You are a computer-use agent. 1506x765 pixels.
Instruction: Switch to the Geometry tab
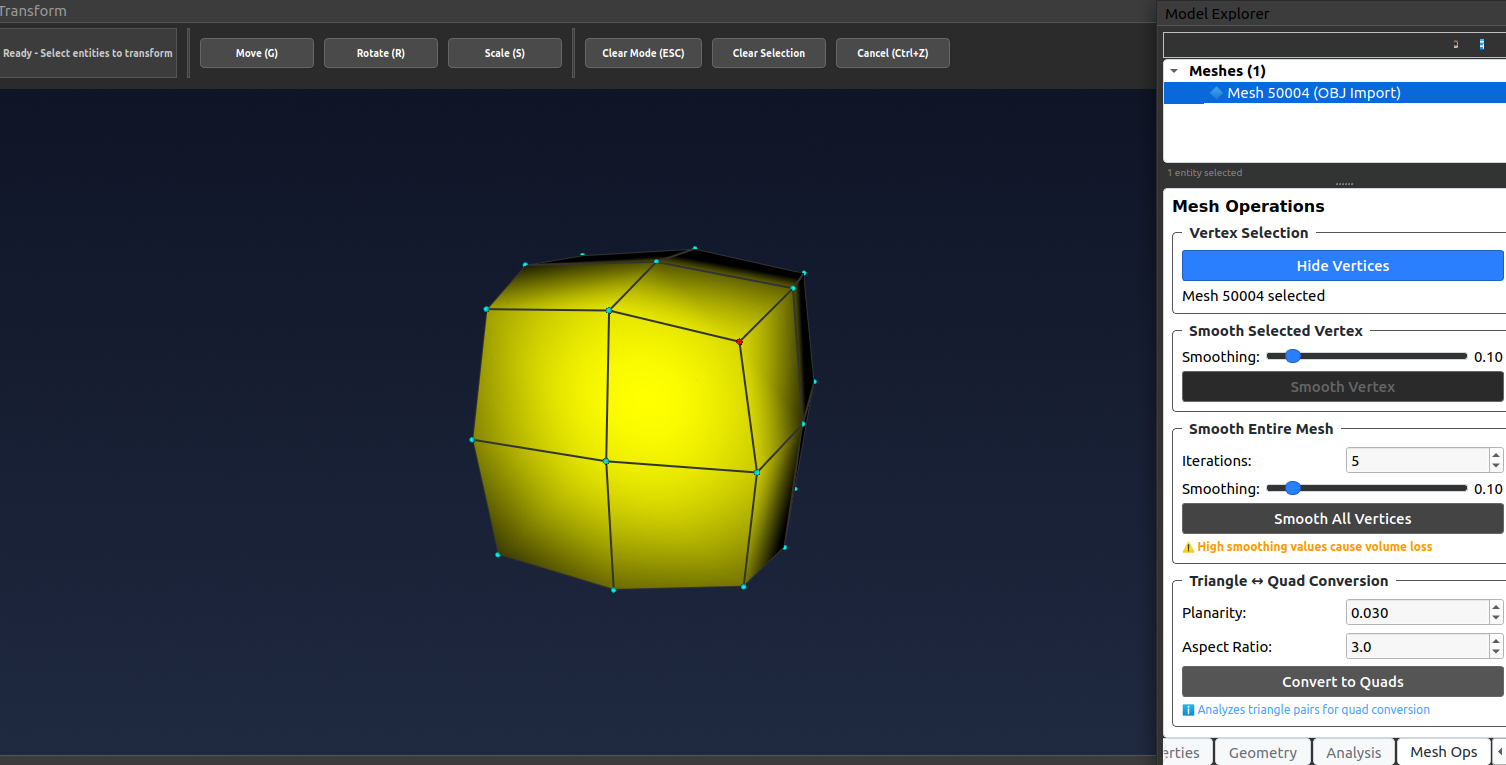coord(1262,752)
